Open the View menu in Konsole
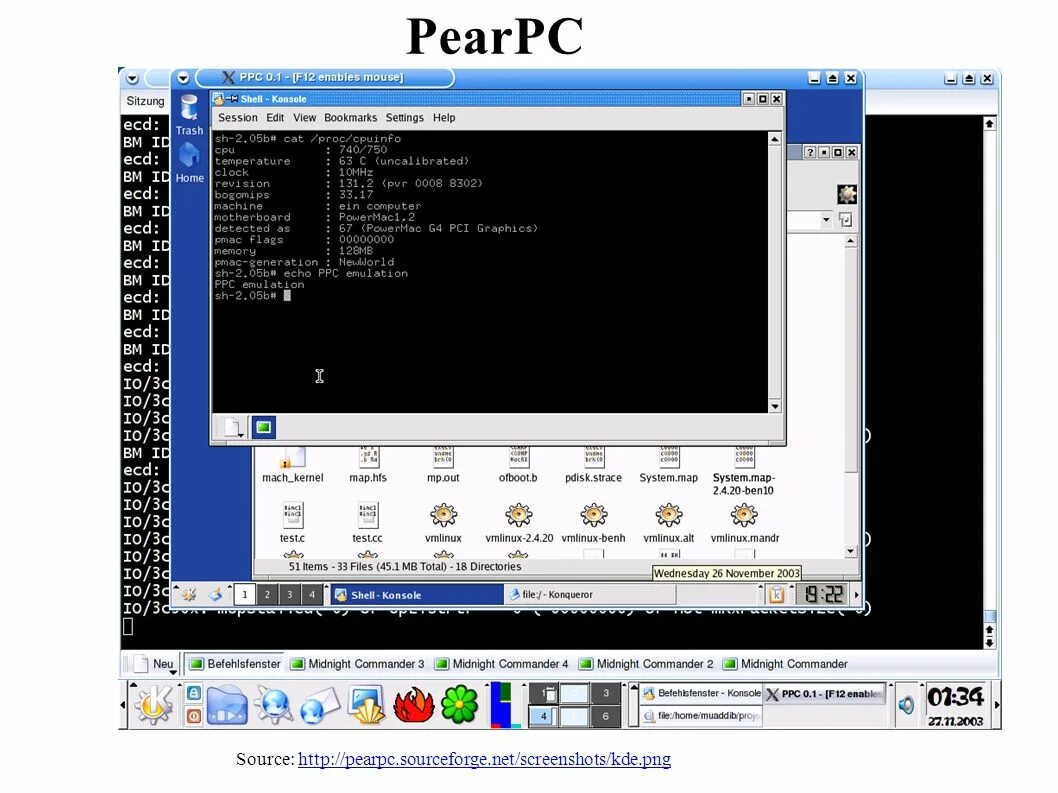The height and width of the screenshot is (793, 1058). click(304, 117)
